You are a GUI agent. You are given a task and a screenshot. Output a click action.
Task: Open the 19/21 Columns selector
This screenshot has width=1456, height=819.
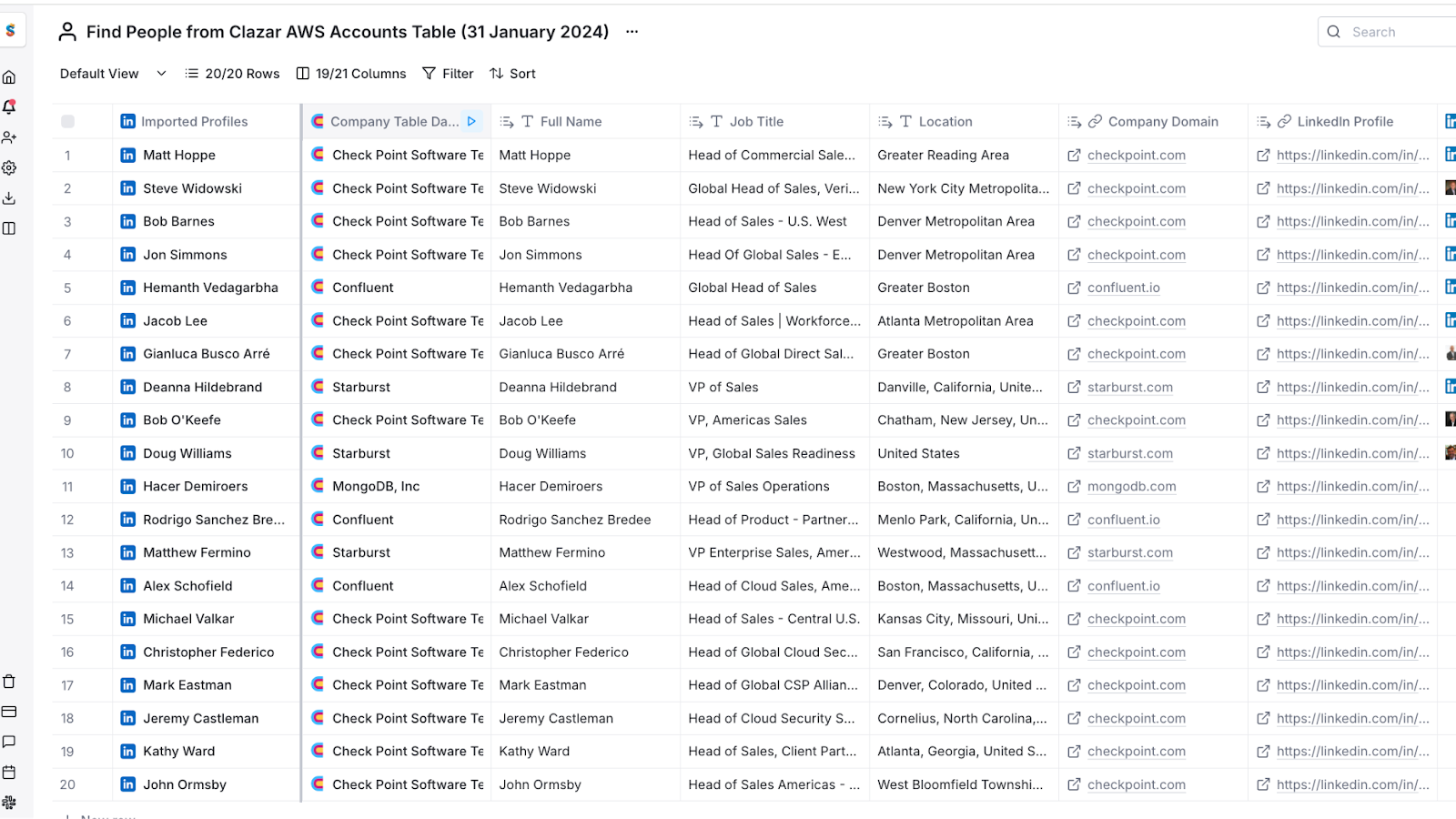coord(351,74)
